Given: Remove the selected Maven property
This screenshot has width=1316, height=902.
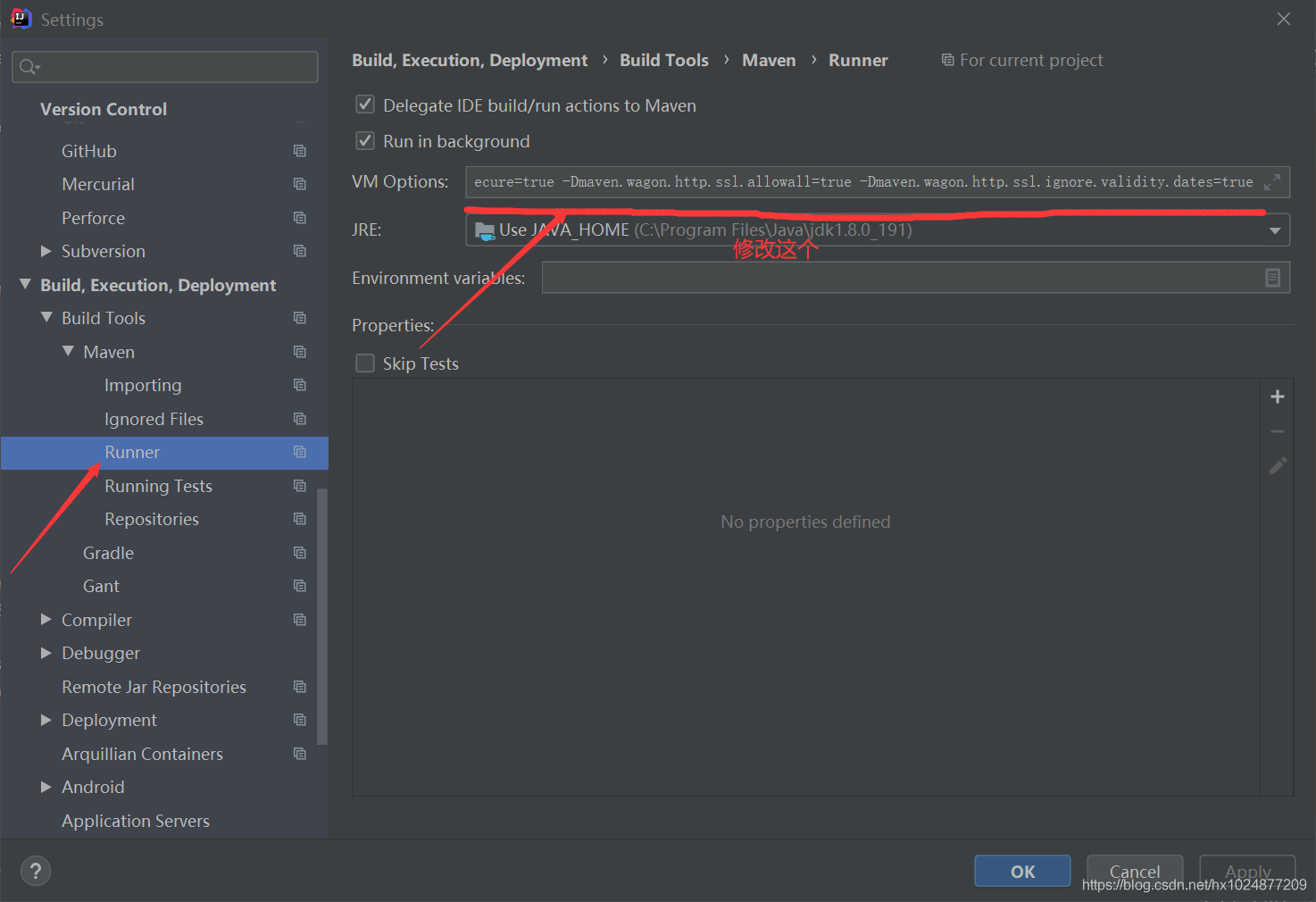Looking at the screenshot, I should (1278, 431).
